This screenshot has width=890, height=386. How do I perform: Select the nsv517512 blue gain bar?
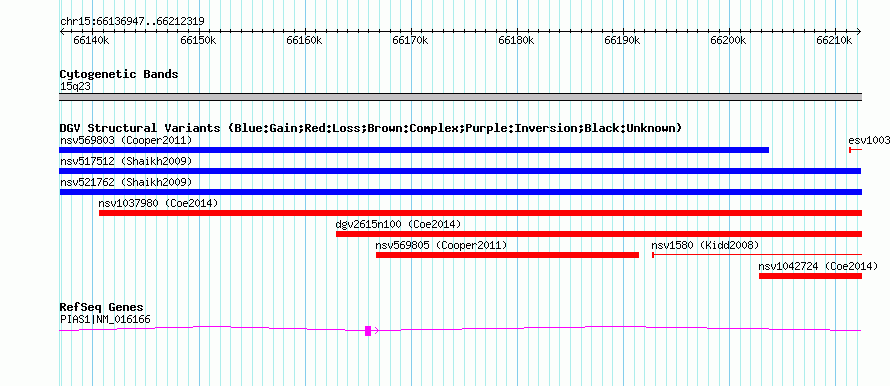tap(460, 171)
